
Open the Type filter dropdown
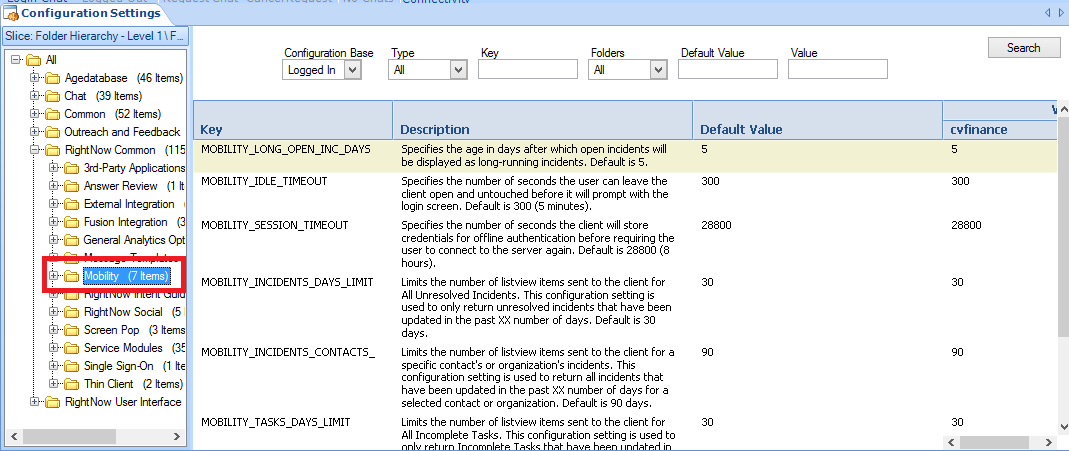click(x=459, y=70)
